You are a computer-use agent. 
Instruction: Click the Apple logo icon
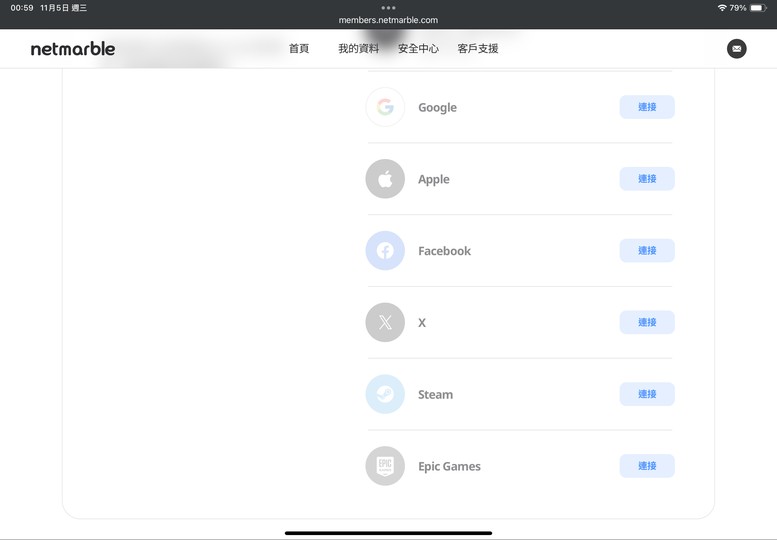[x=385, y=179]
